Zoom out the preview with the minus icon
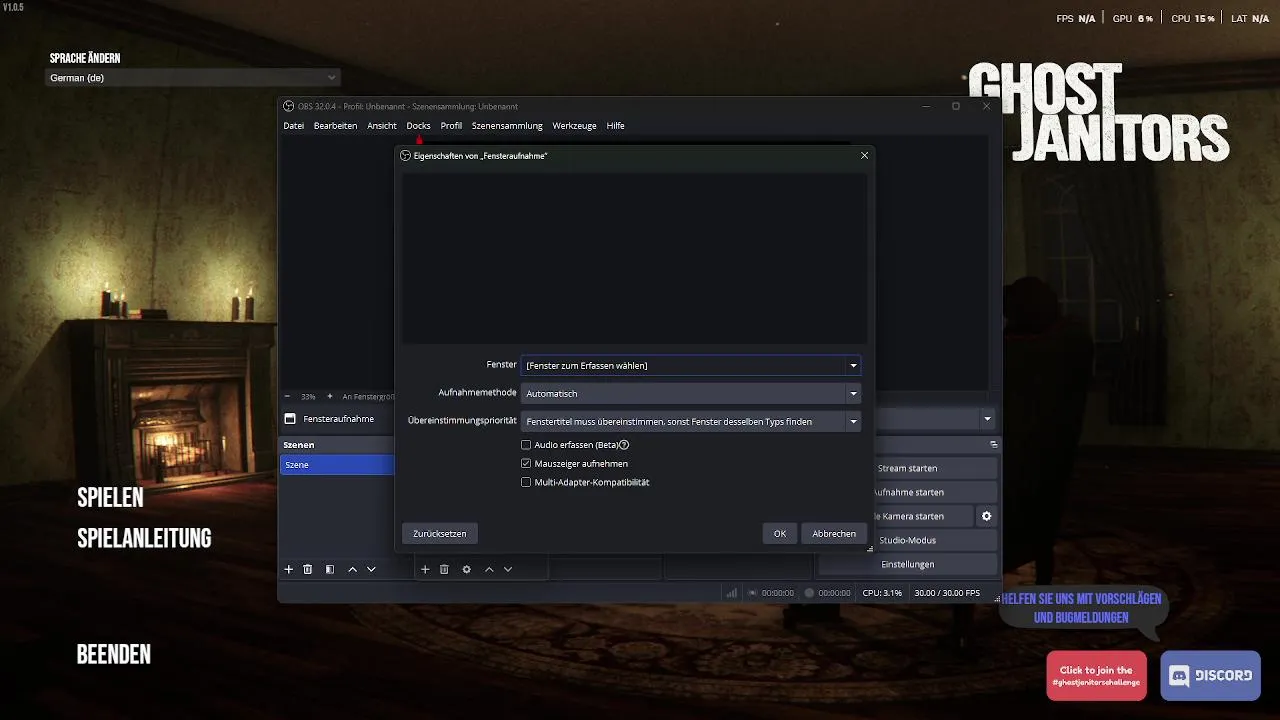 coord(288,396)
